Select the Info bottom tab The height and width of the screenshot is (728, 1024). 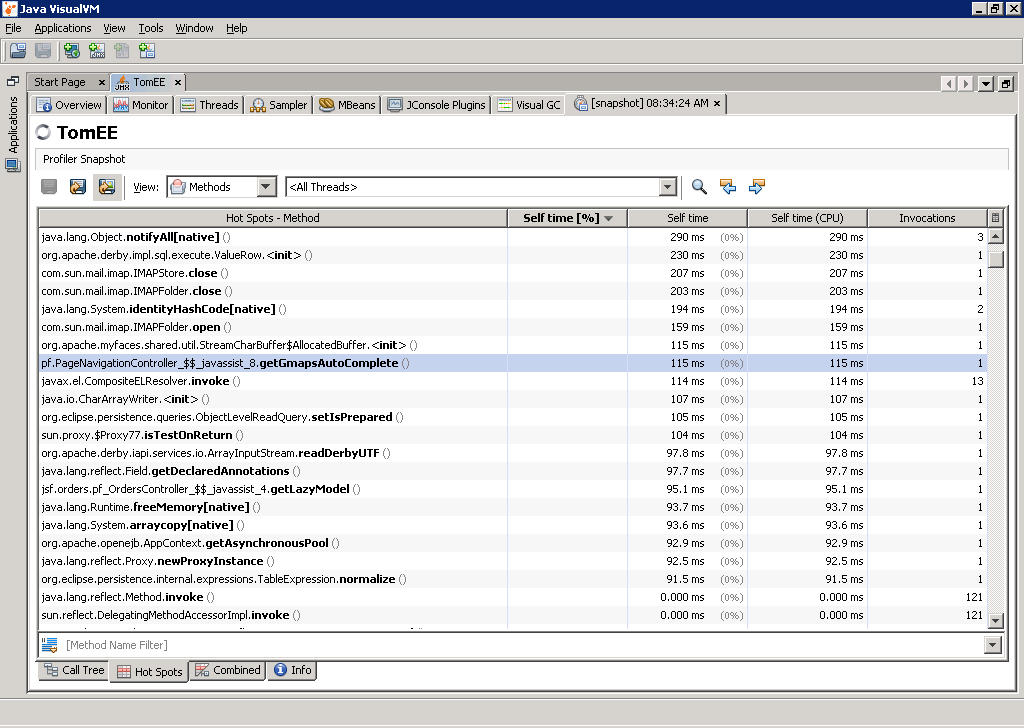pyautogui.click(x=292, y=671)
